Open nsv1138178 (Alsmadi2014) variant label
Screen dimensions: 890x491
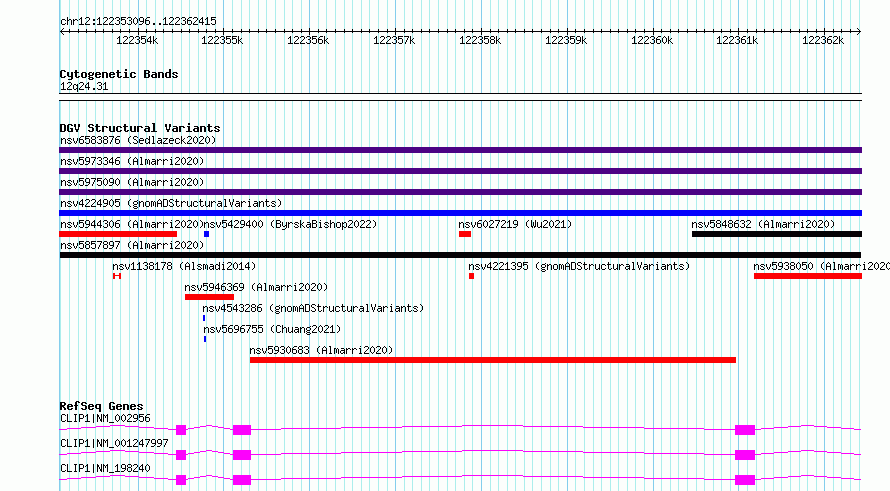[184, 266]
